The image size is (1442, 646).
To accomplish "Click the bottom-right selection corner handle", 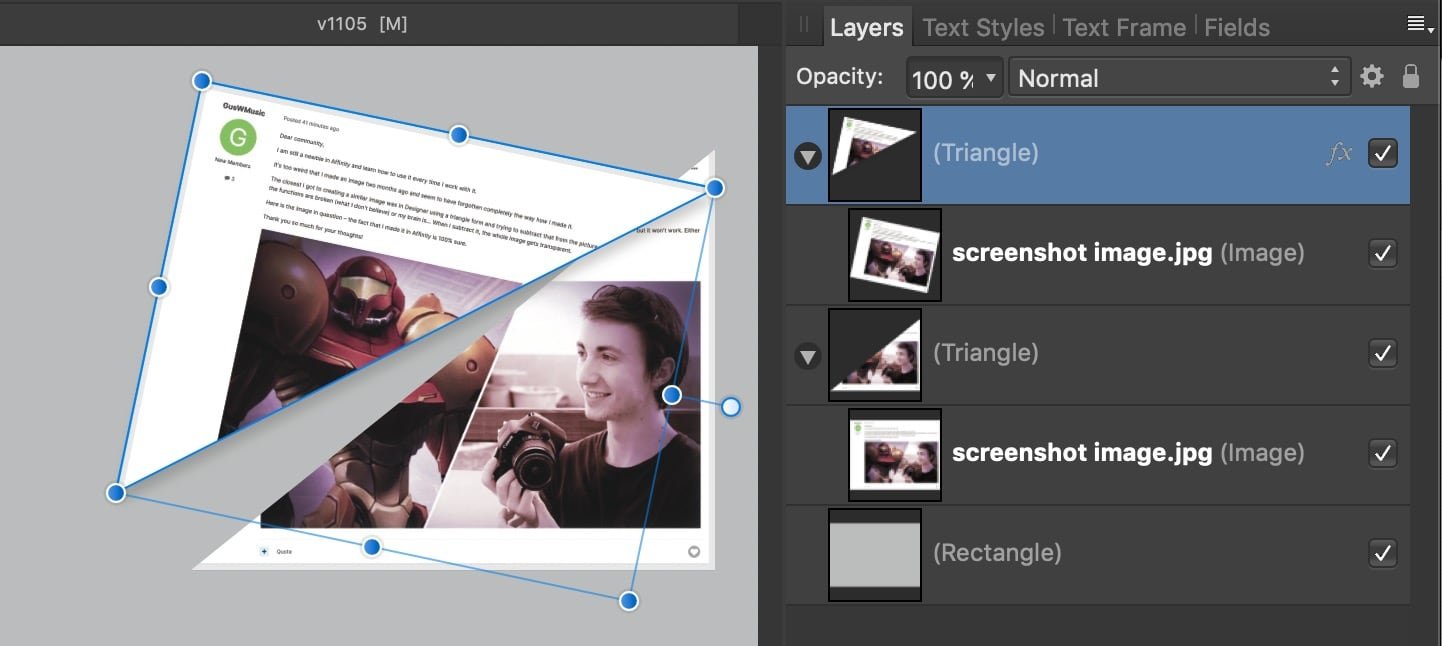I will point(628,601).
